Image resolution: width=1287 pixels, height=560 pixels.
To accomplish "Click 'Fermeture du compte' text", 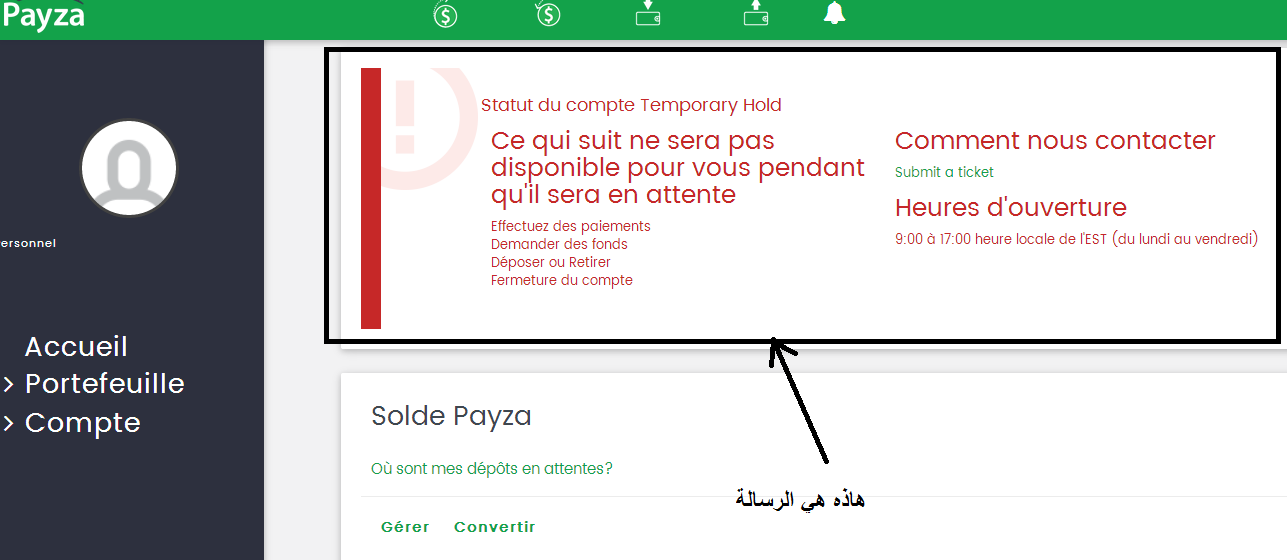I will 562,280.
